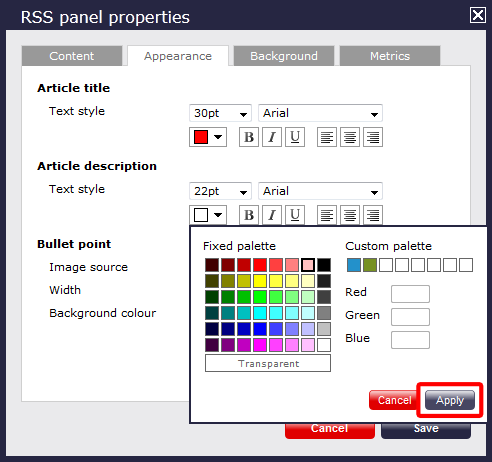This screenshot has height=462, width=492.
Task: Center-align the Article description text
Action: pos(350,215)
